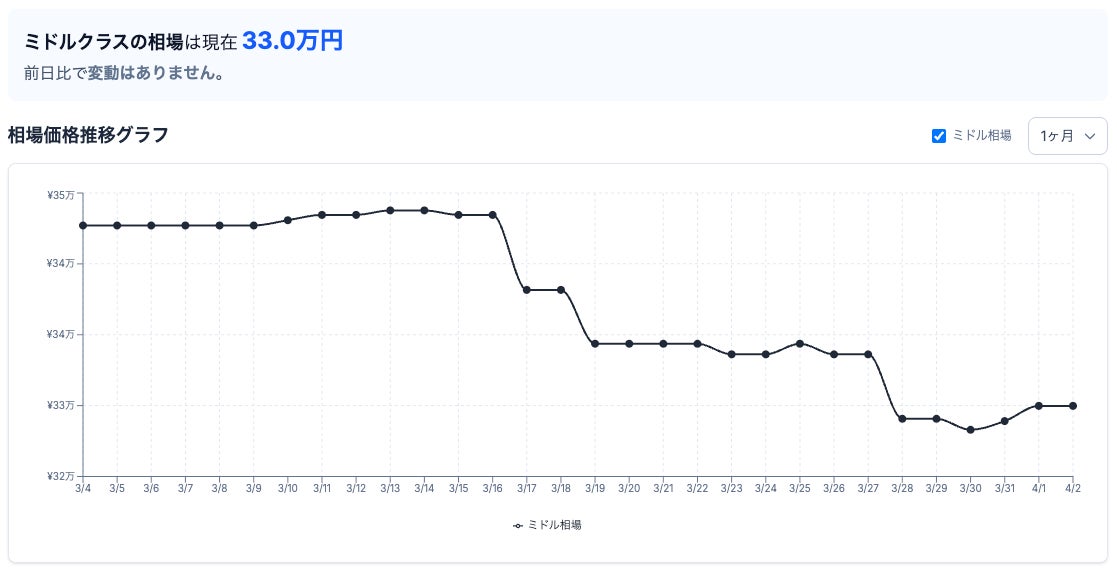Click the 相場価格推移グラフ heading

tap(88, 135)
